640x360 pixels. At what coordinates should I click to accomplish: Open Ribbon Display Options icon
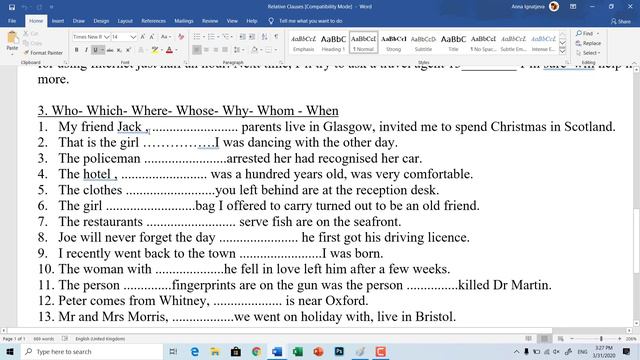coord(573,7)
